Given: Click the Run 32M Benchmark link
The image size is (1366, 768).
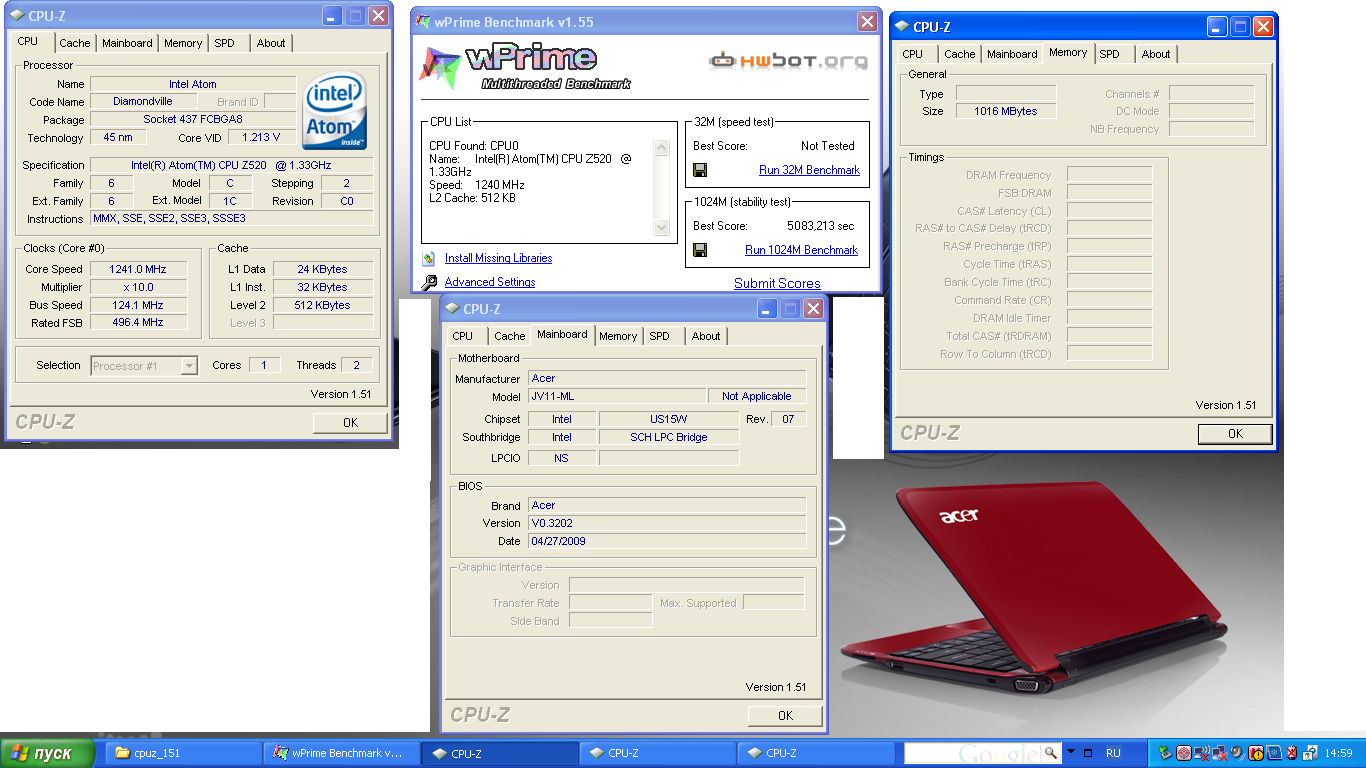Looking at the screenshot, I should coord(809,170).
